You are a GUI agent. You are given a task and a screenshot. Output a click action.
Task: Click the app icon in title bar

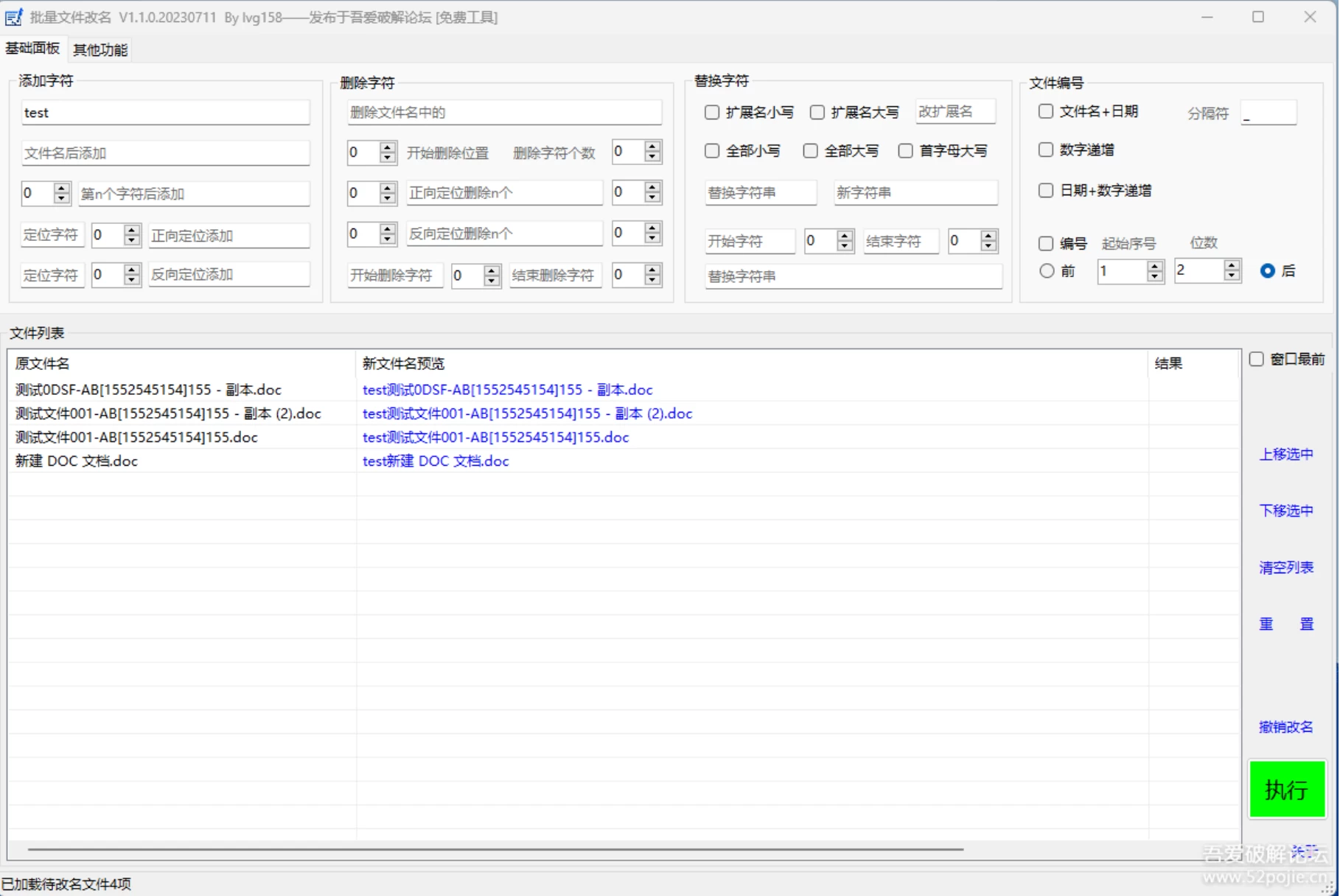coord(14,17)
